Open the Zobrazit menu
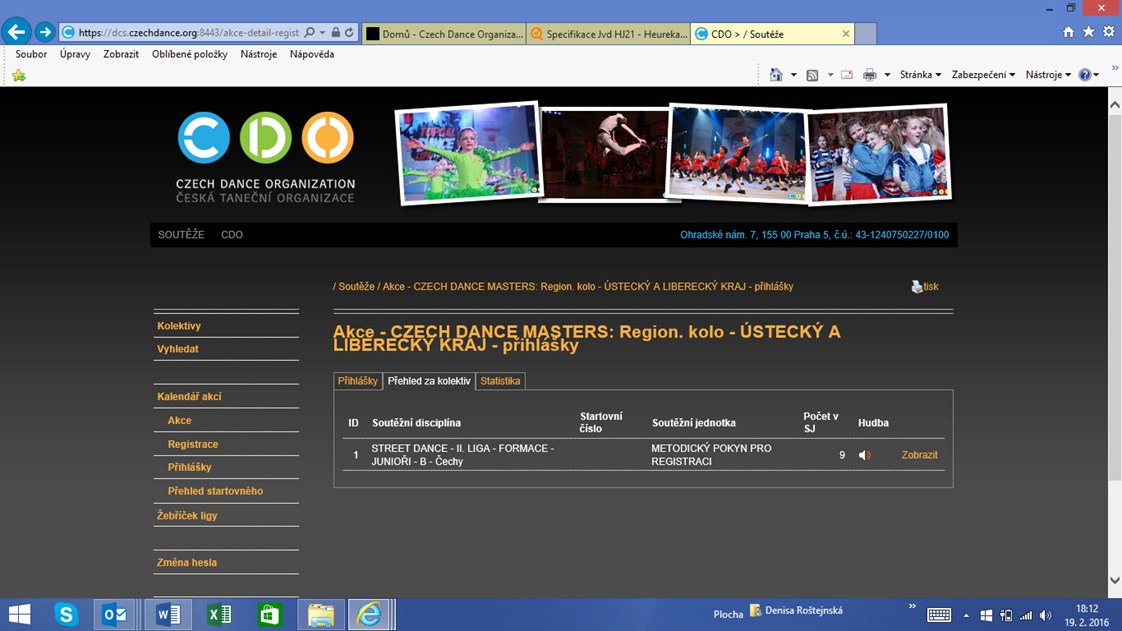This screenshot has height=631, width=1122. tap(121, 54)
